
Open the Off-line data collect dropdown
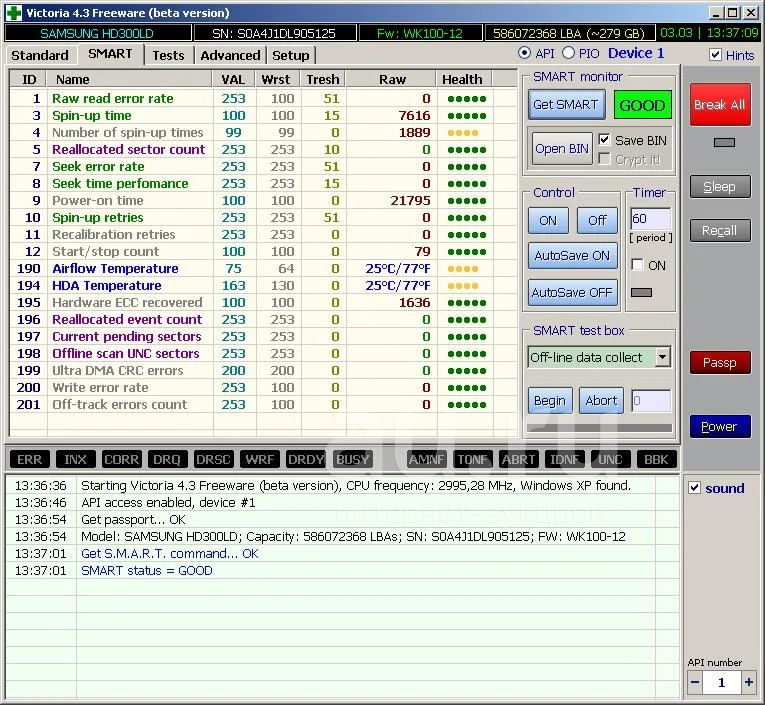(663, 357)
